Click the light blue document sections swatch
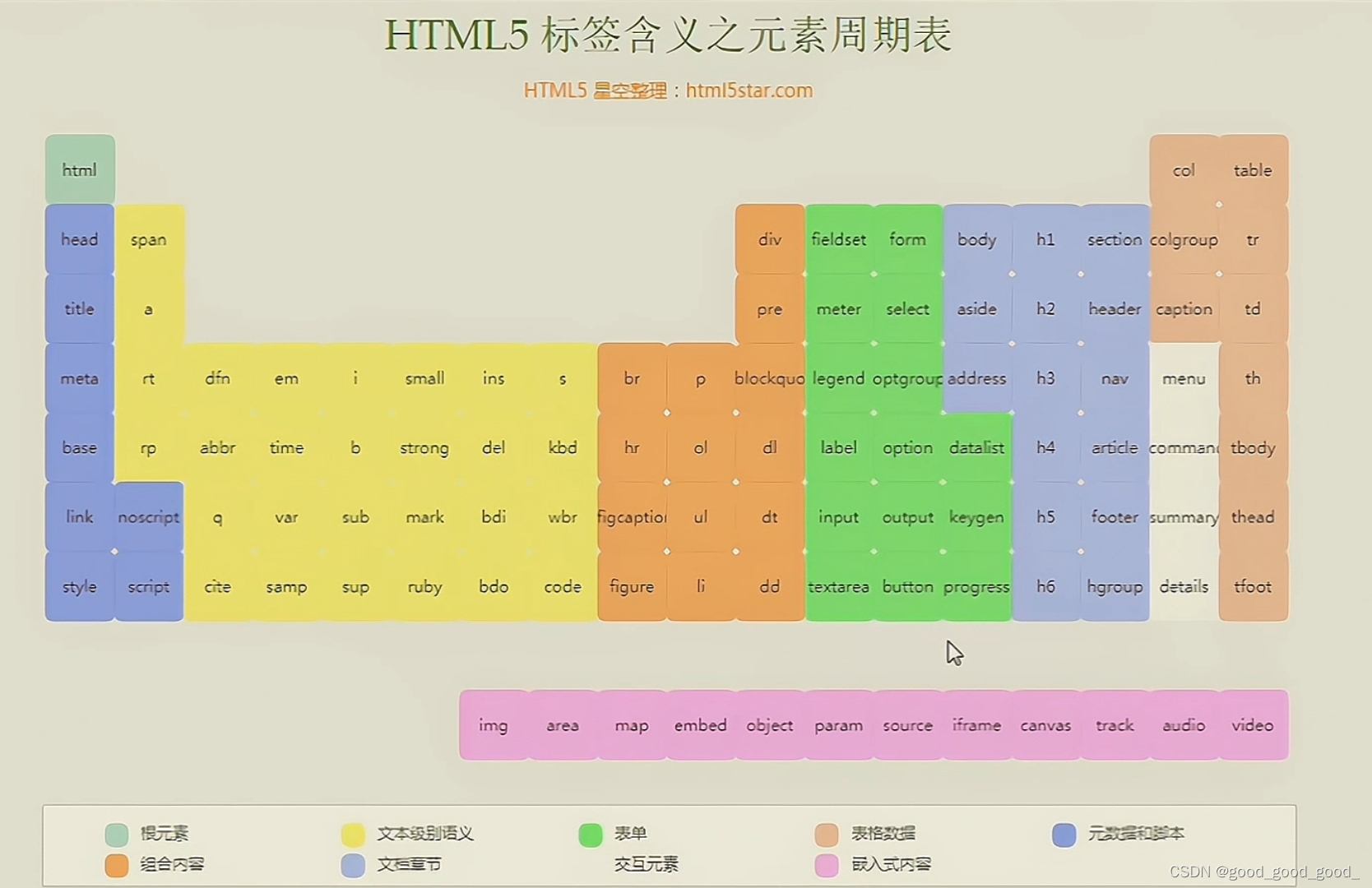Screen dimensions: 1372x888 (x=354, y=865)
